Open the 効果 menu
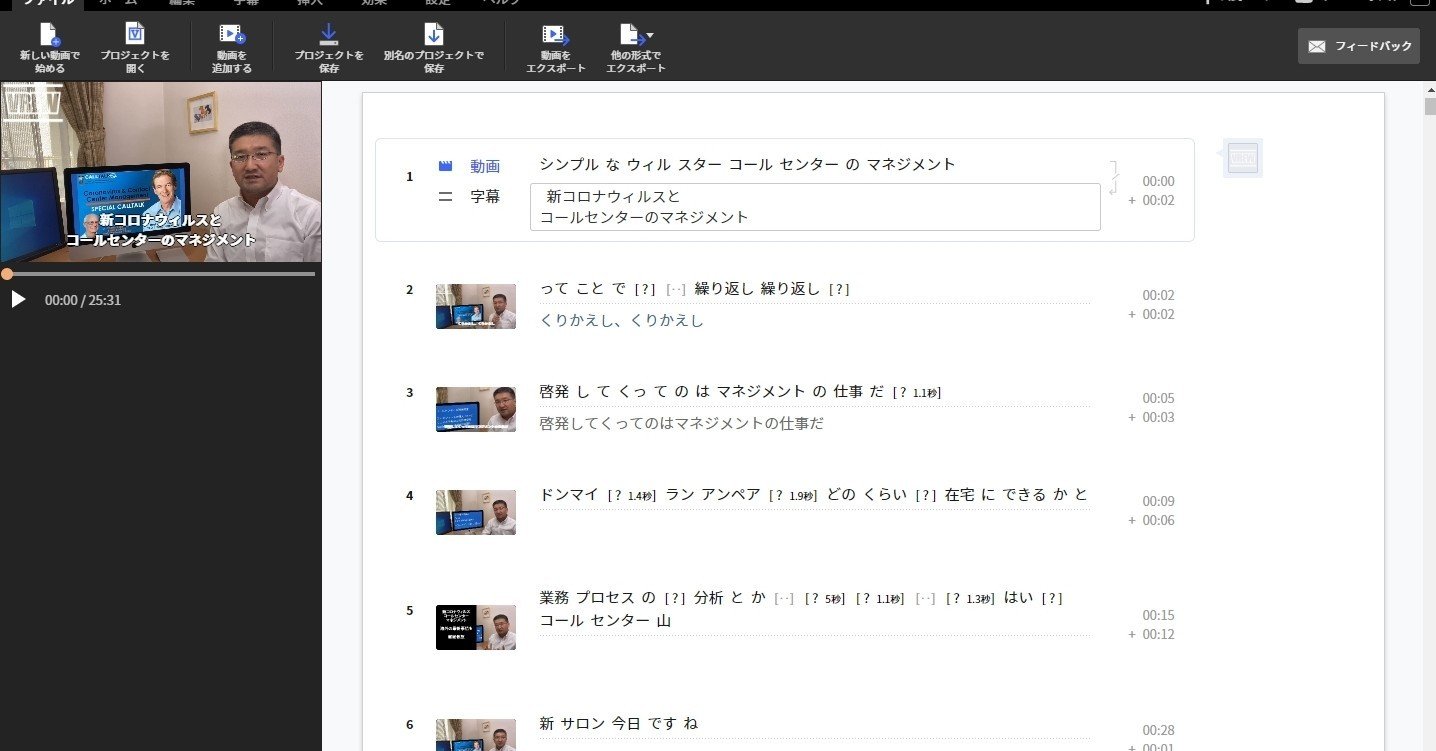This screenshot has width=1436, height=751. (x=373, y=4)
